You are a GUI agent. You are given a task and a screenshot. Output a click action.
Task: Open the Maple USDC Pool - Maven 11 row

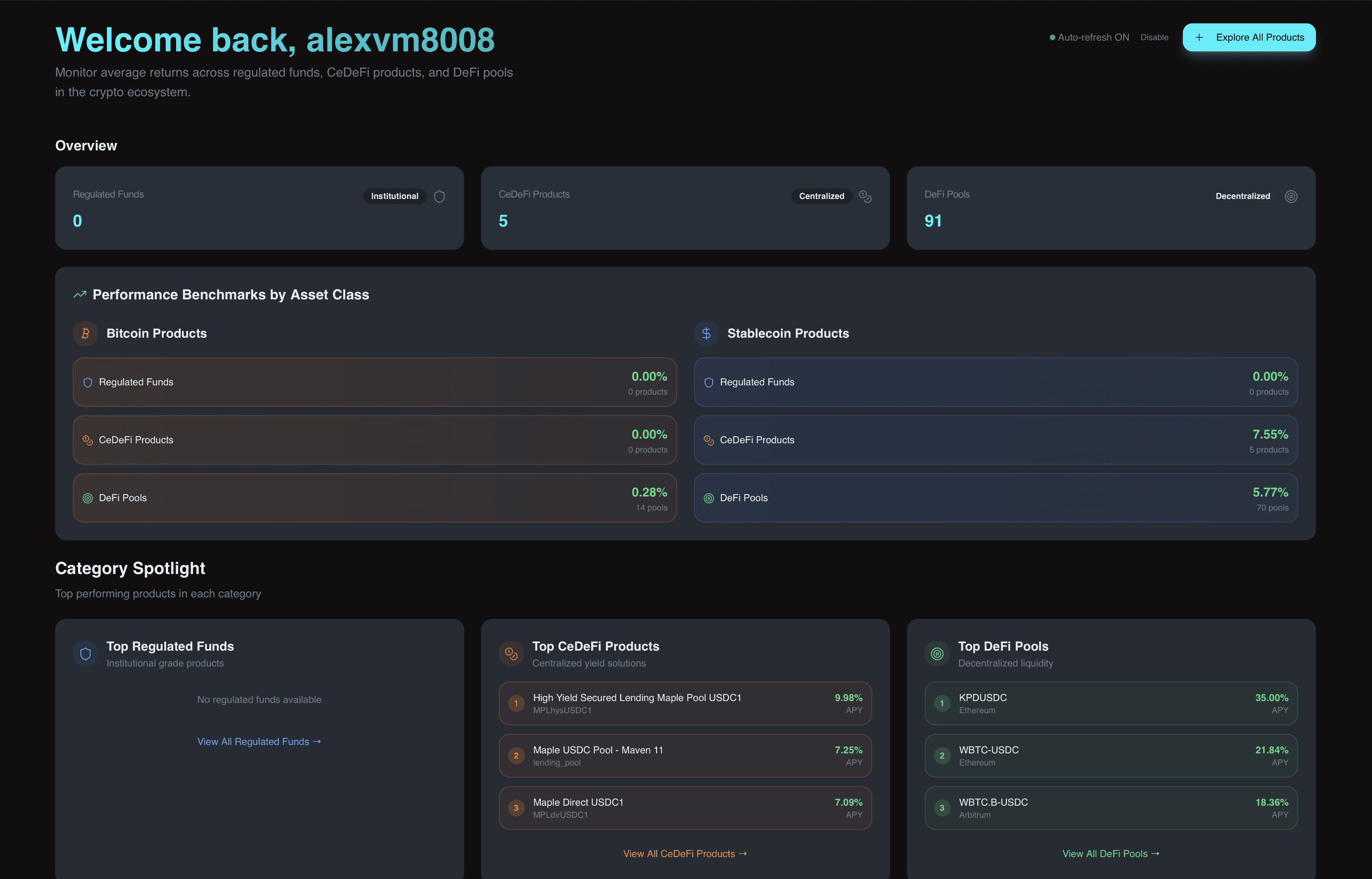685,756
